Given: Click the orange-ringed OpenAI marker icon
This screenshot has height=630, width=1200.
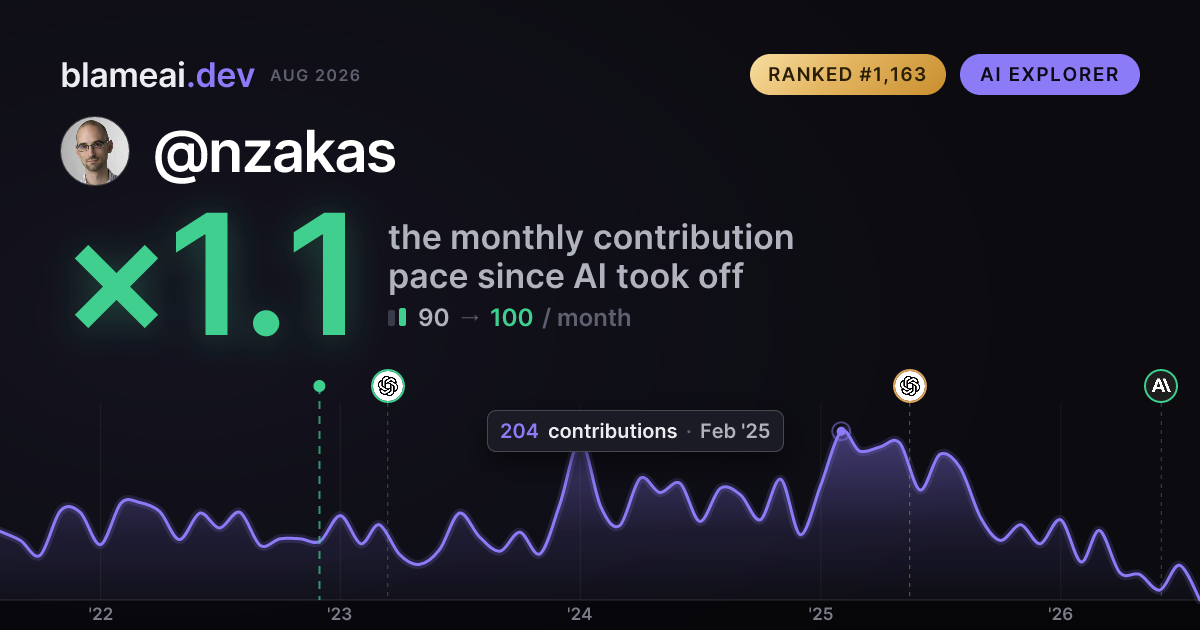Looking at the screenshot, I should coord(909,385).
